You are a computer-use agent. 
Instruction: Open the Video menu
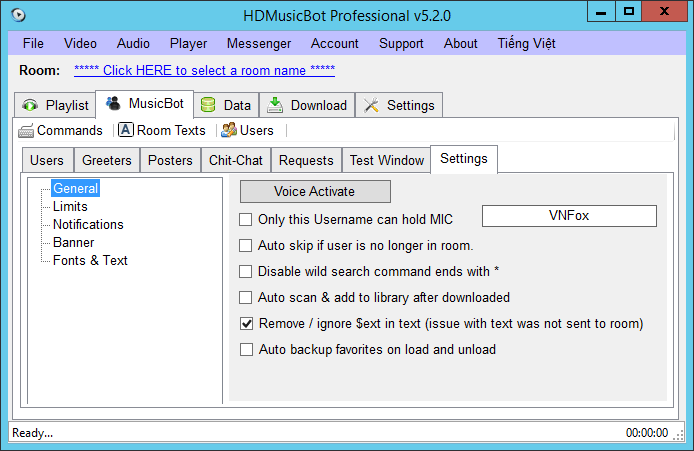click(80, 43)
